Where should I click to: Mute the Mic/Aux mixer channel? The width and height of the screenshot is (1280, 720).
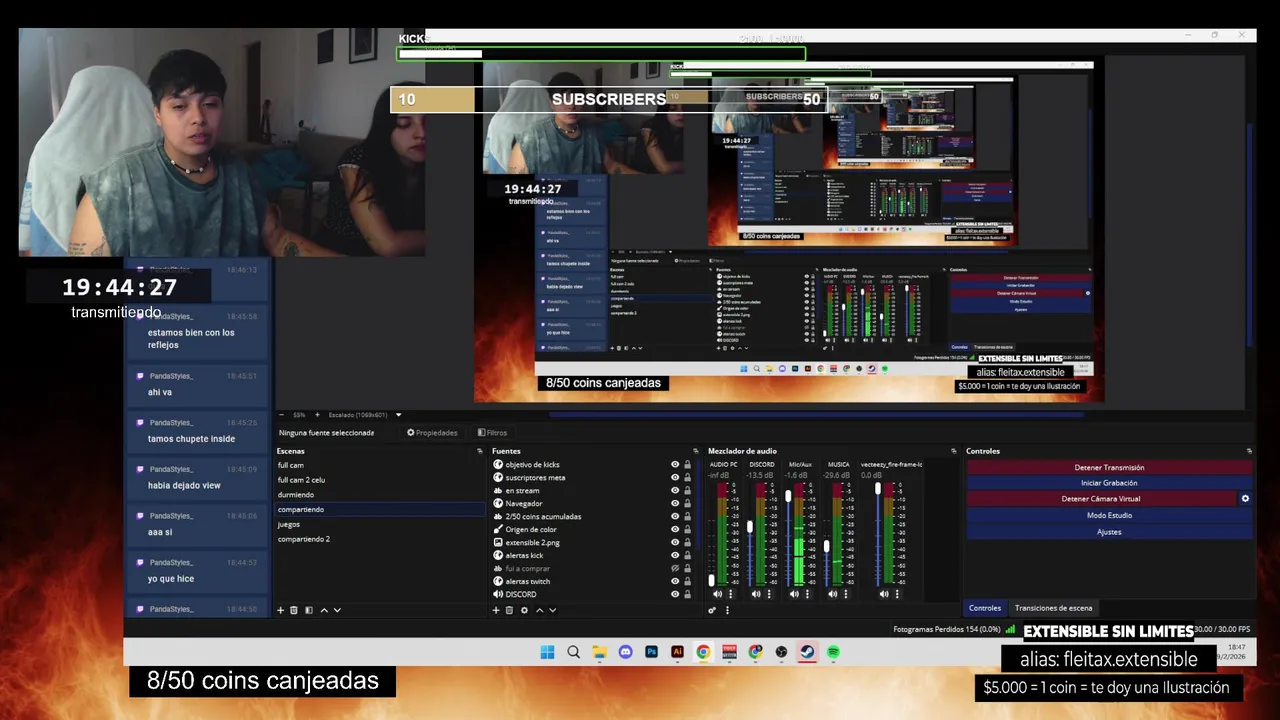pos(794,594)
